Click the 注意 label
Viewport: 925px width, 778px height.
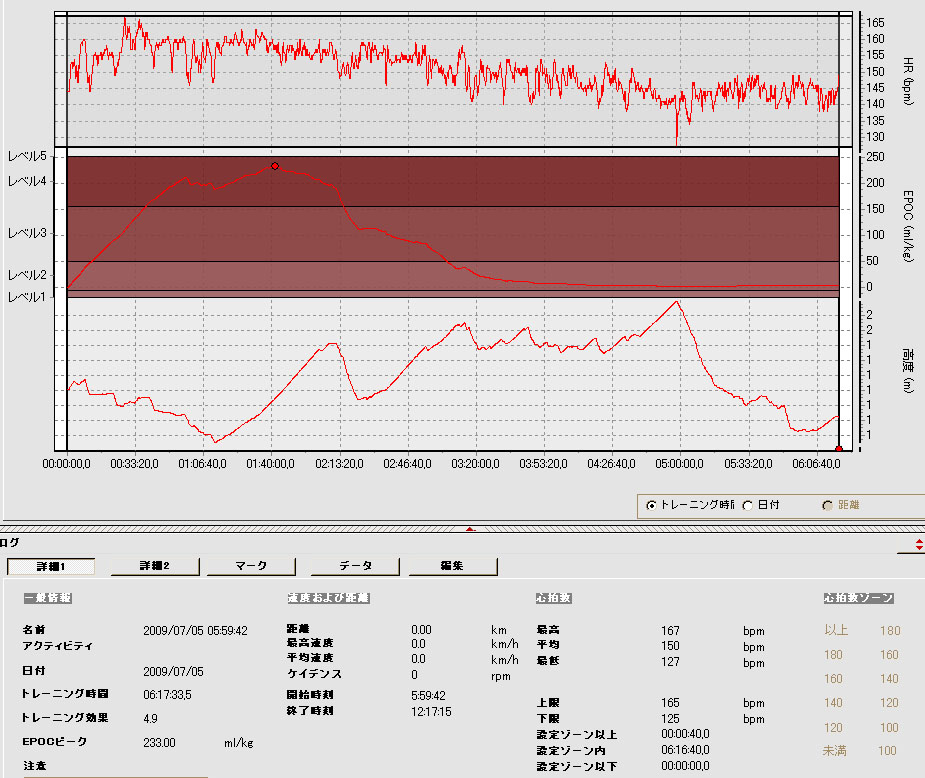pos(34,766)
